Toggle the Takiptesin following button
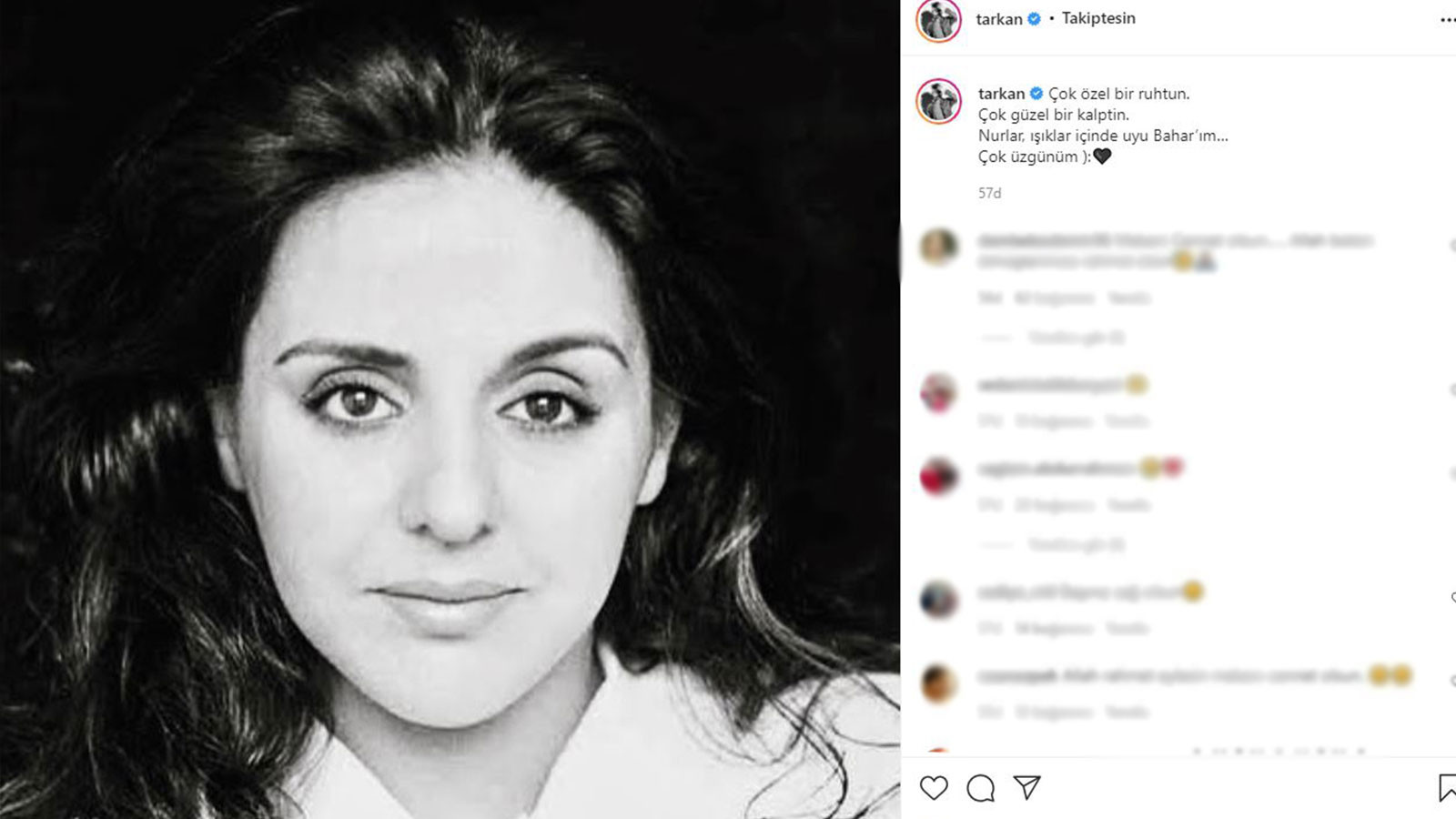 [x=1098, y=18]
